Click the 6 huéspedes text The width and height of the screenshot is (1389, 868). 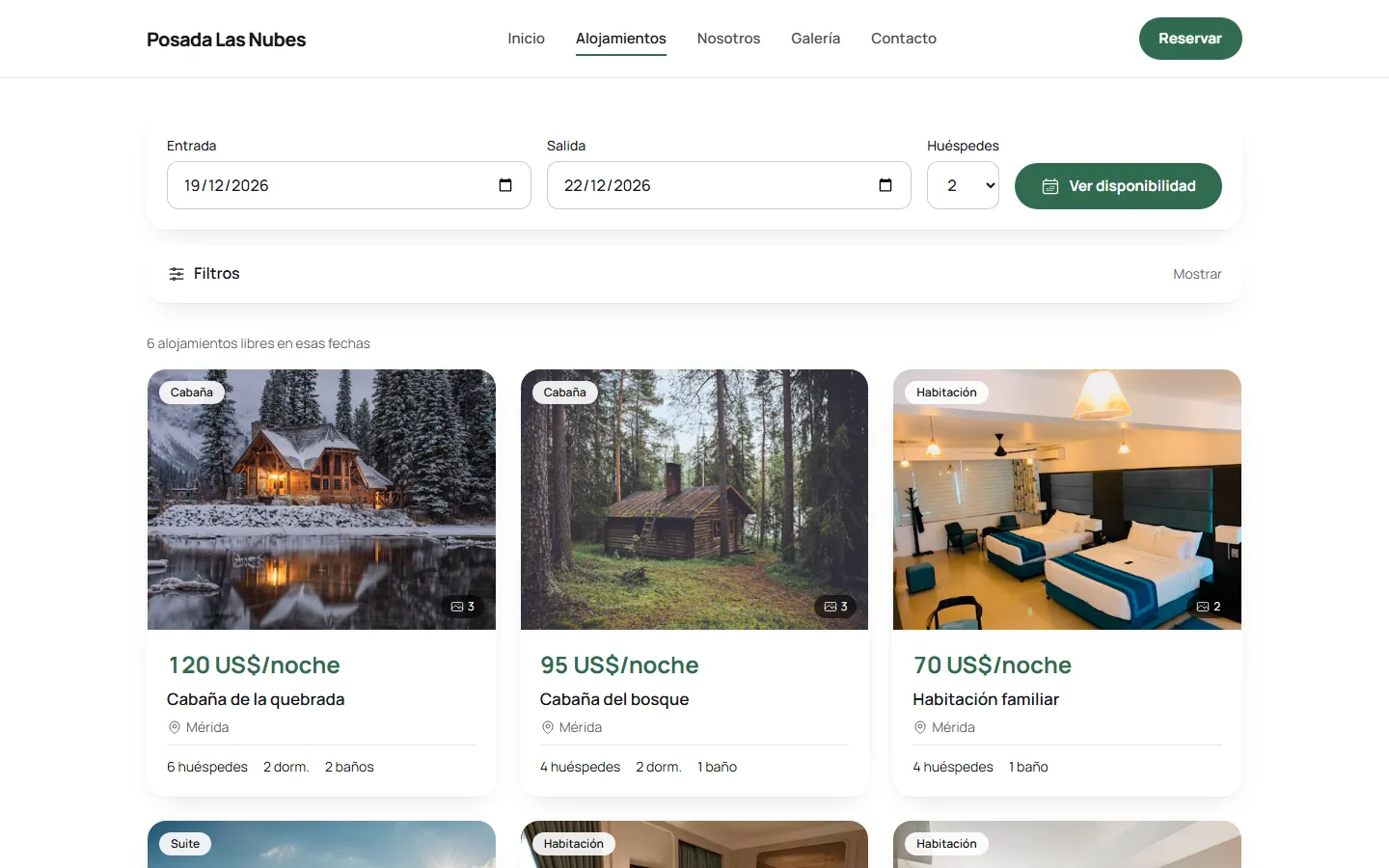(x=207, y=767)
